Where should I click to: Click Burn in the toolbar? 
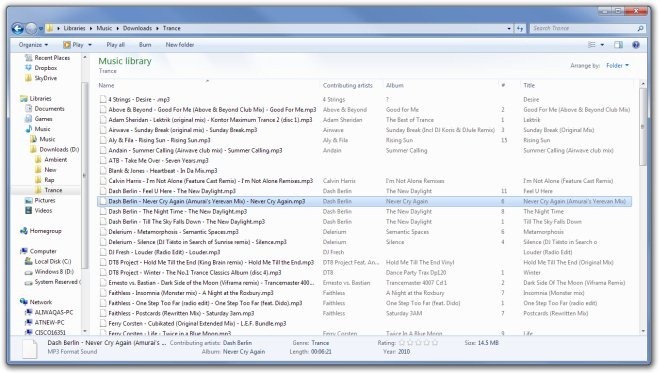tap(145, 45)
